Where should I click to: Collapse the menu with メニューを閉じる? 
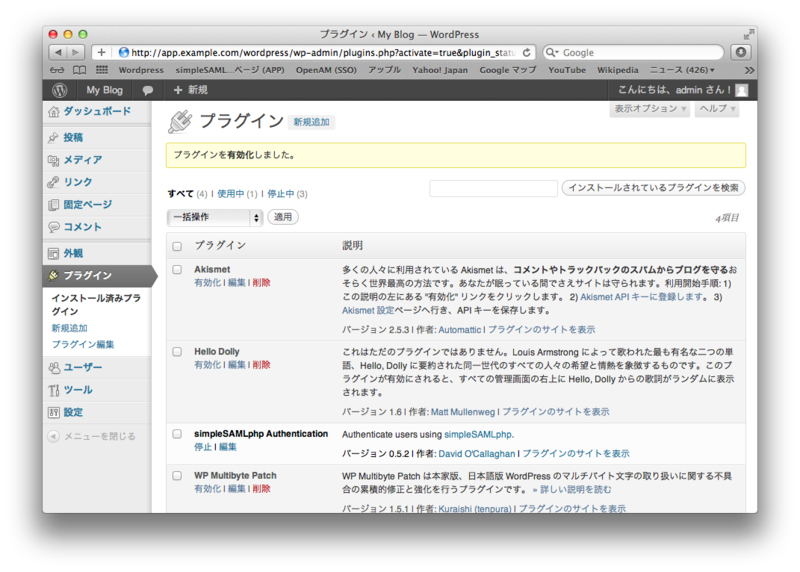click(92, 436)
